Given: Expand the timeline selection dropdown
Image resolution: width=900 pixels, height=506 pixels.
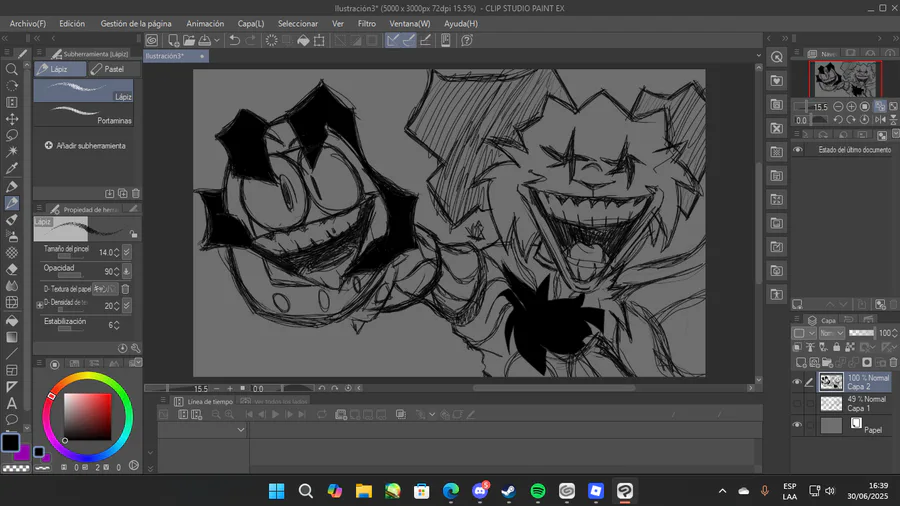Looking at the screenshot, I should click(x=241, y=430).
